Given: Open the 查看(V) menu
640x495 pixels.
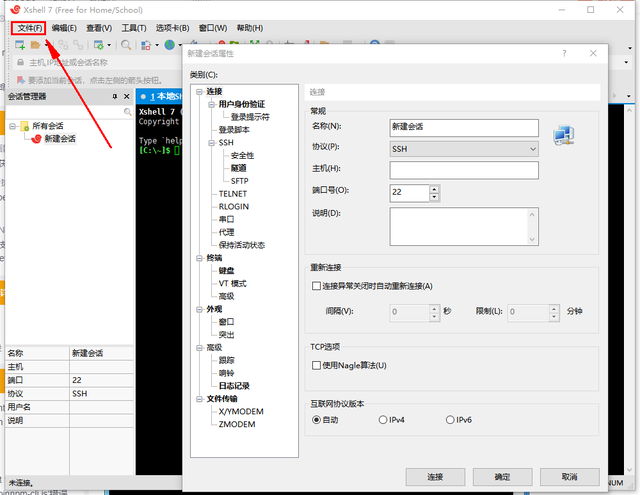Looking at the screenshot, I should [x=99, y=28].
